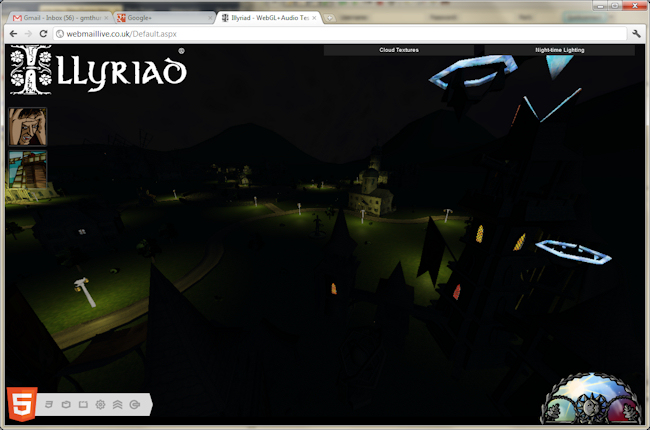Open the building illustration thumbnail
650x430 pixels.
[x=28, y=170]
